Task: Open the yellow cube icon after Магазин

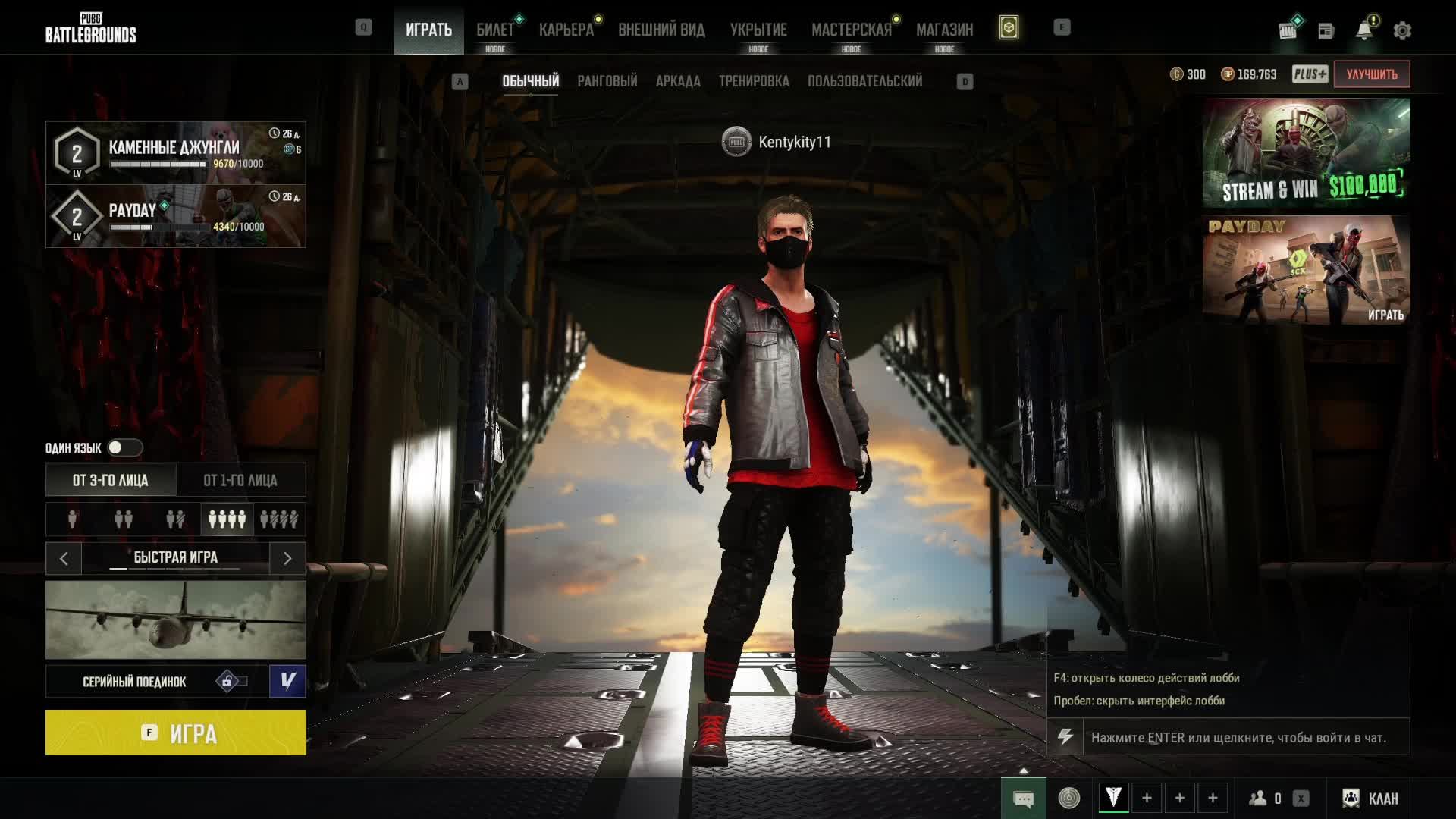Action: coord(1009,28)
